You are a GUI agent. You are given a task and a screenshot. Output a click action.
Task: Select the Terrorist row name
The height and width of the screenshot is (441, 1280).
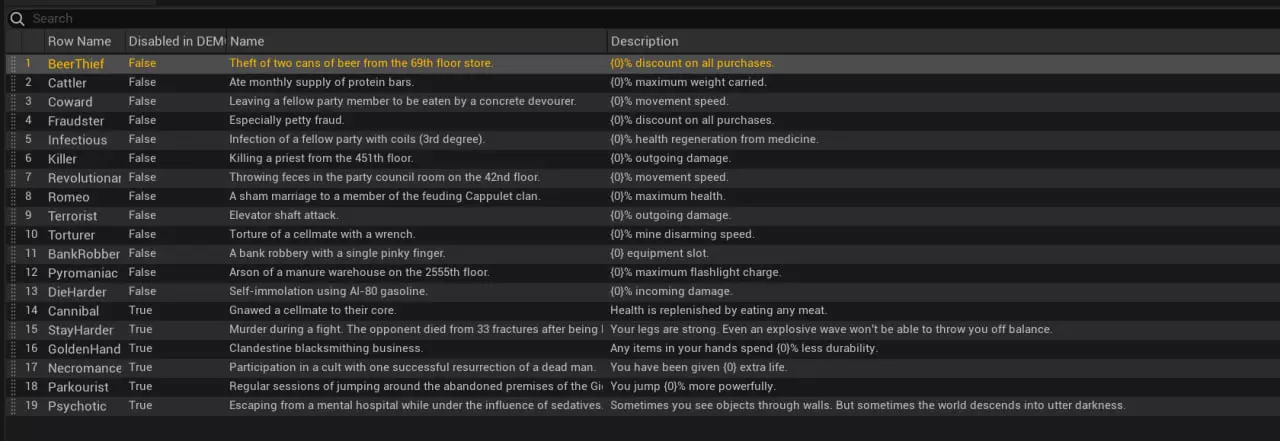point(73,216)
